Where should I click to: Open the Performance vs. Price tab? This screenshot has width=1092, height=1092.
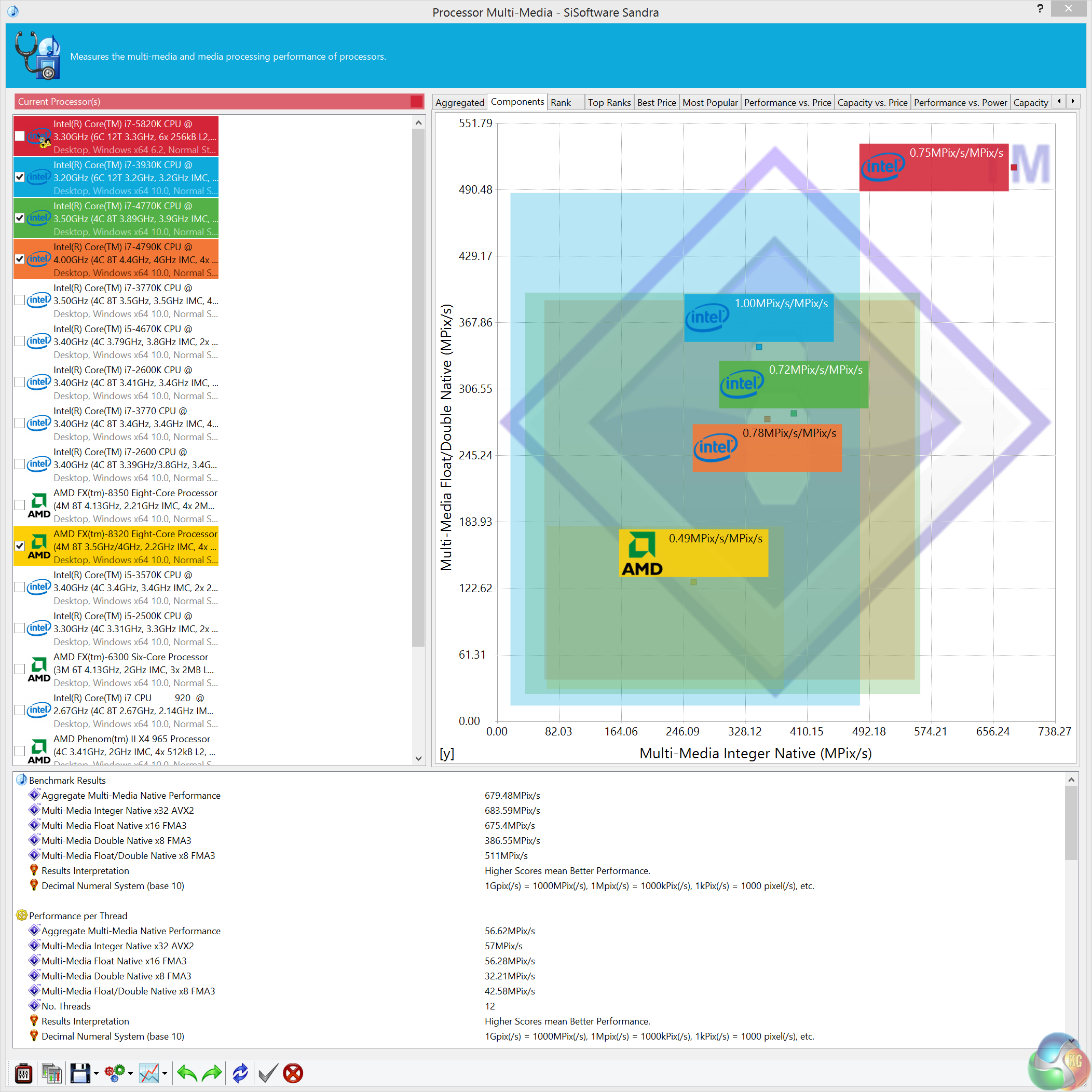pyautogui.click(x=787, y=102)
